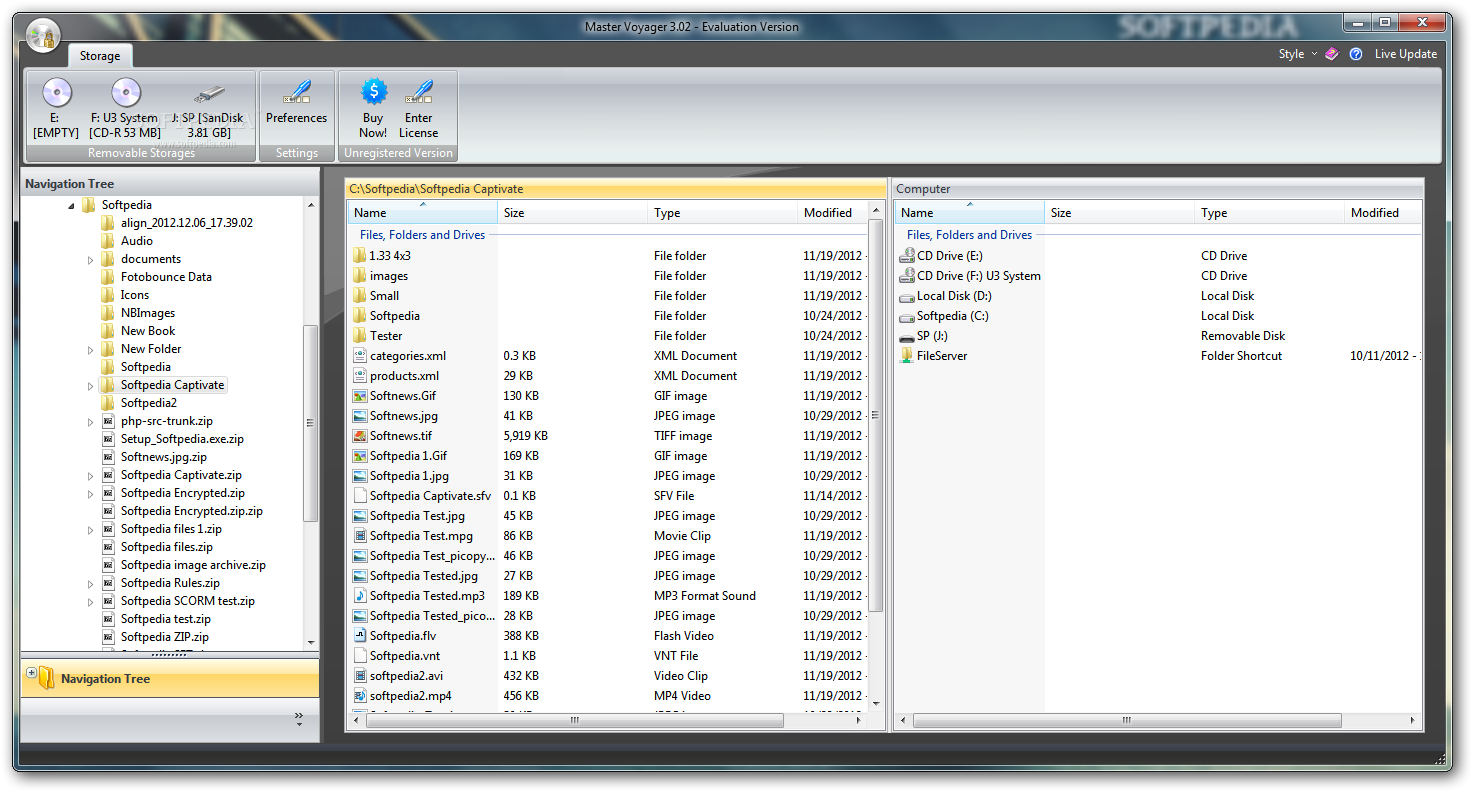Click Live Update in the title area
The image size is (1473, 792).
(x=1405, y=54)
